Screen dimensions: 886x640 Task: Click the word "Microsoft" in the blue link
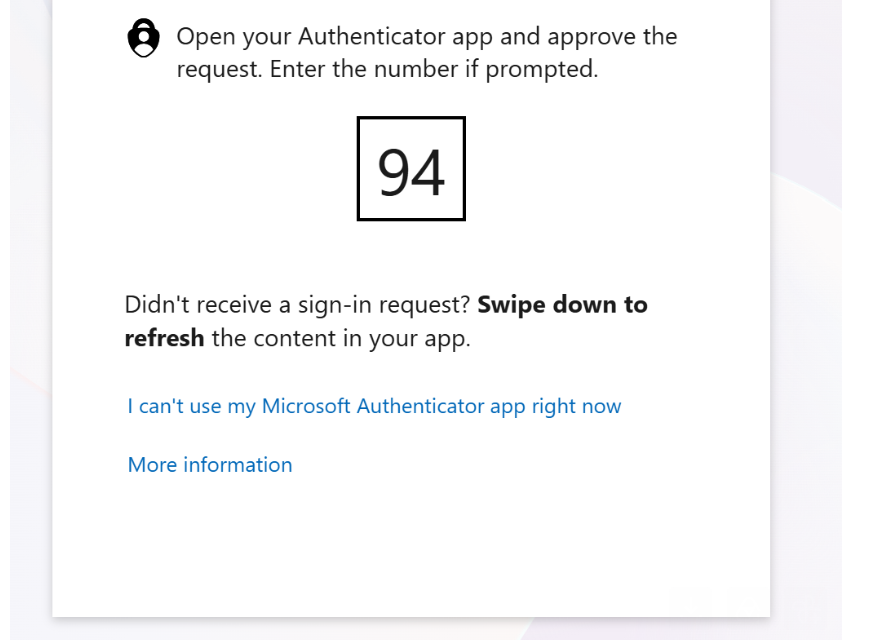coord(306,406)
